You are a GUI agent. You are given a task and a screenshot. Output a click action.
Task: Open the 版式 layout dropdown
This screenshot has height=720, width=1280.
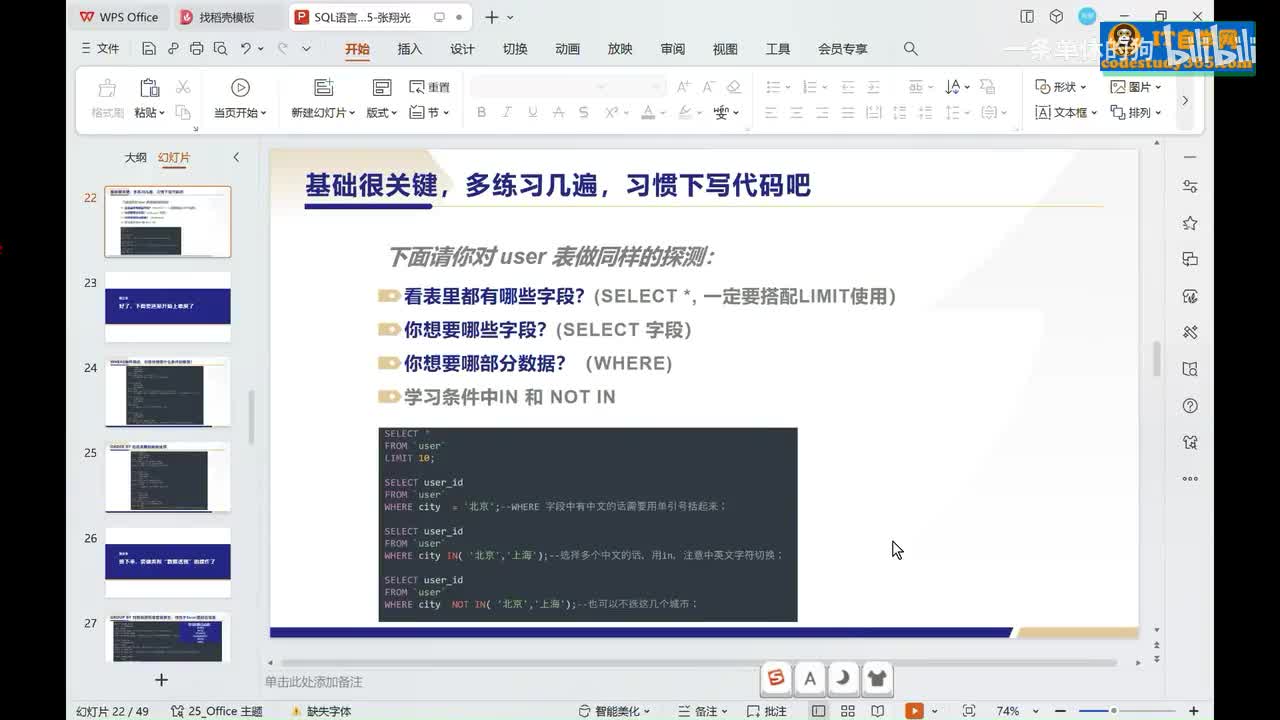381,113
